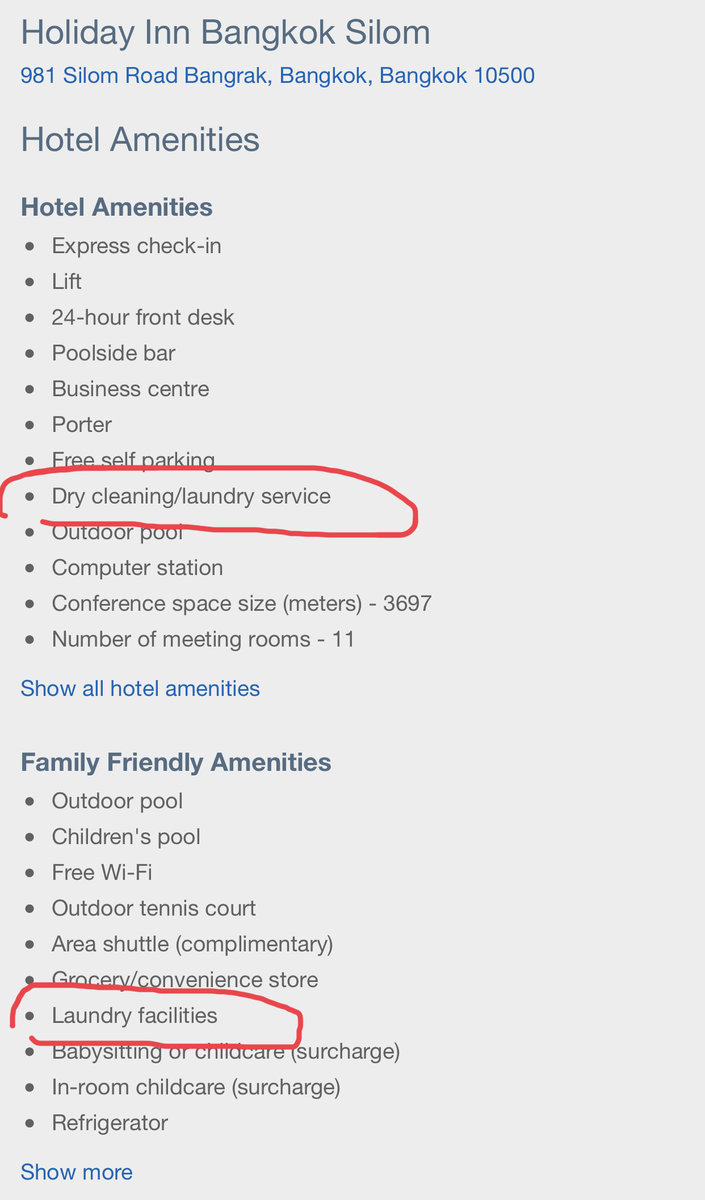
Task: Click Area shuttle (complimentary) item
Action: (x=193, y=944)
